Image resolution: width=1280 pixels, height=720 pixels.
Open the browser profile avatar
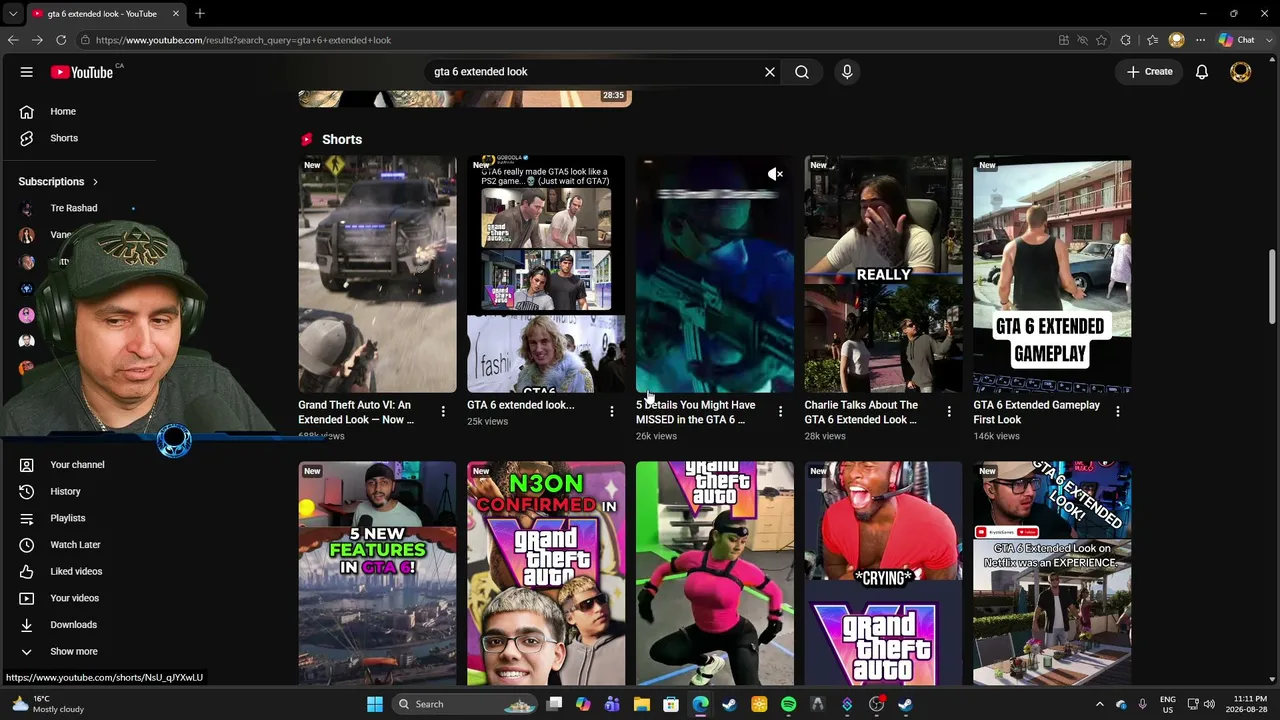(1177, 40)
